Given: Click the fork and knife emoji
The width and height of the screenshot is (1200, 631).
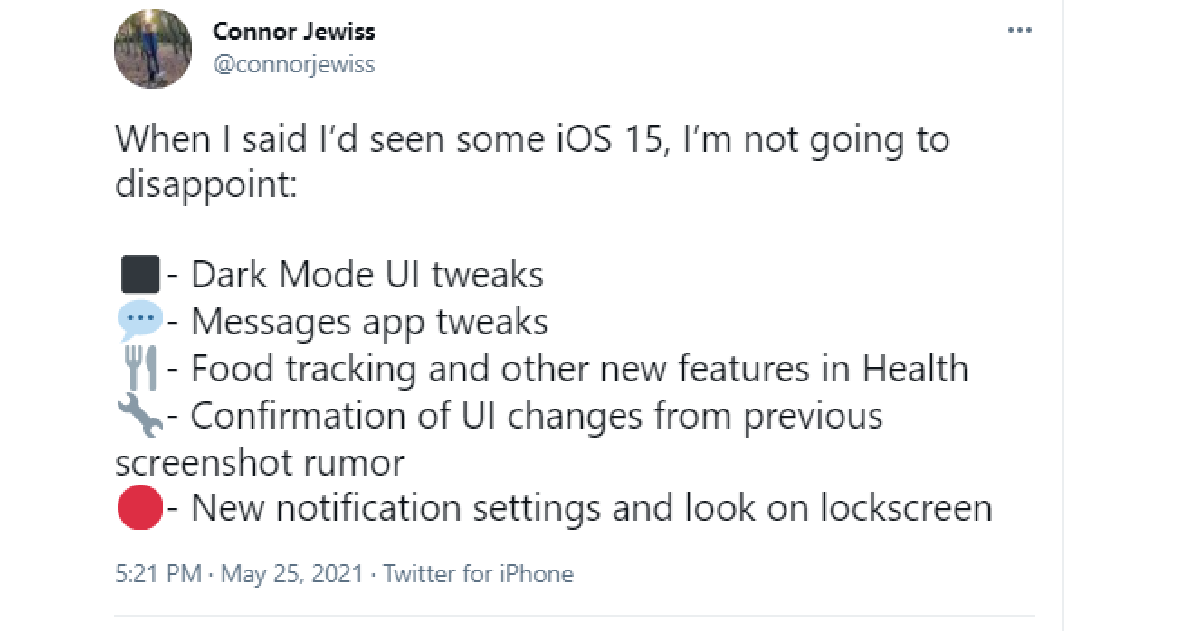Looking at the screenshot, I should (139, 369).
